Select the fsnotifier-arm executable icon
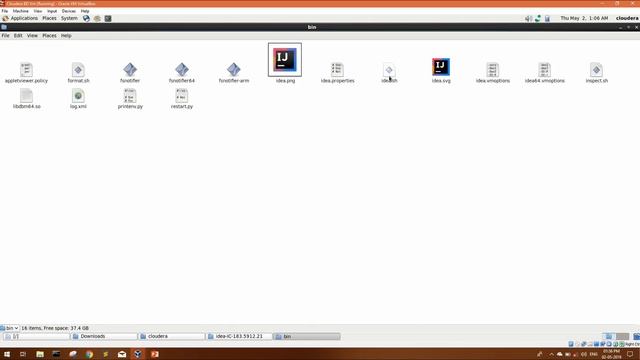 click(x=233, y=70)
